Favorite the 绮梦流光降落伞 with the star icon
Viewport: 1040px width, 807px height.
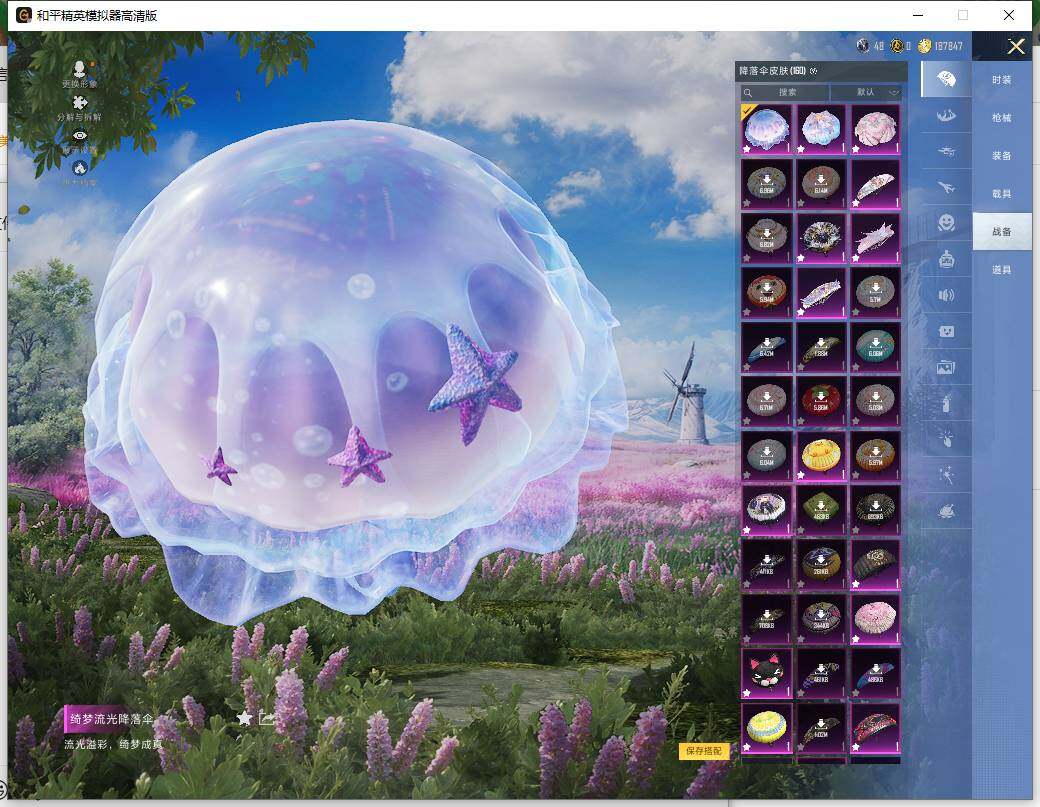[244, 718]
